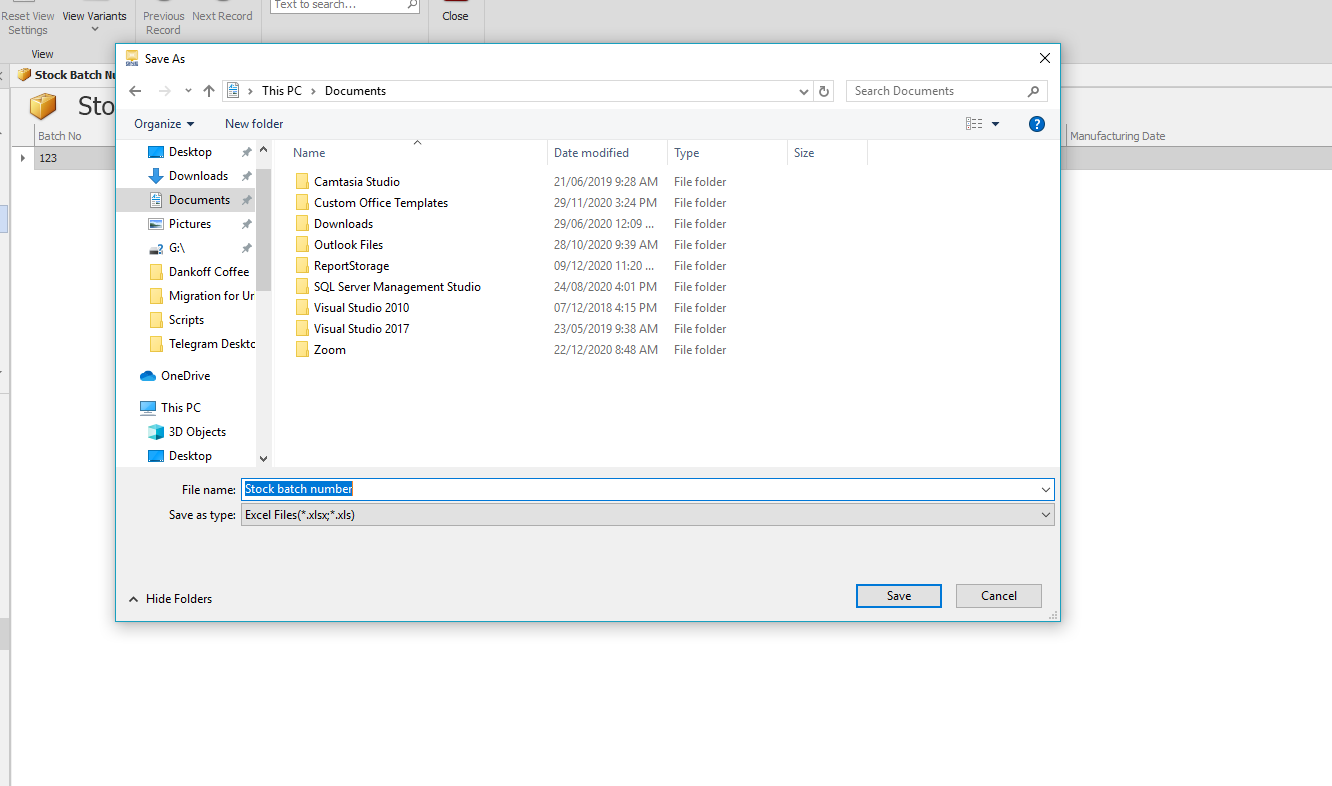Open the Save as type combo box
The height and width of the screenshot is (786, 1332).
tap(648, 515)
